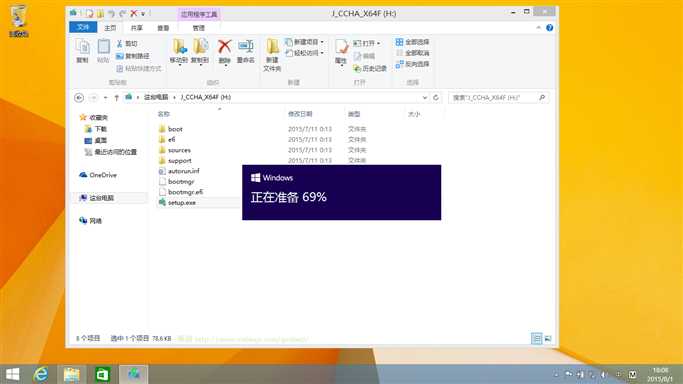Open the File (文件) menu tab

(x=83, y=27)
